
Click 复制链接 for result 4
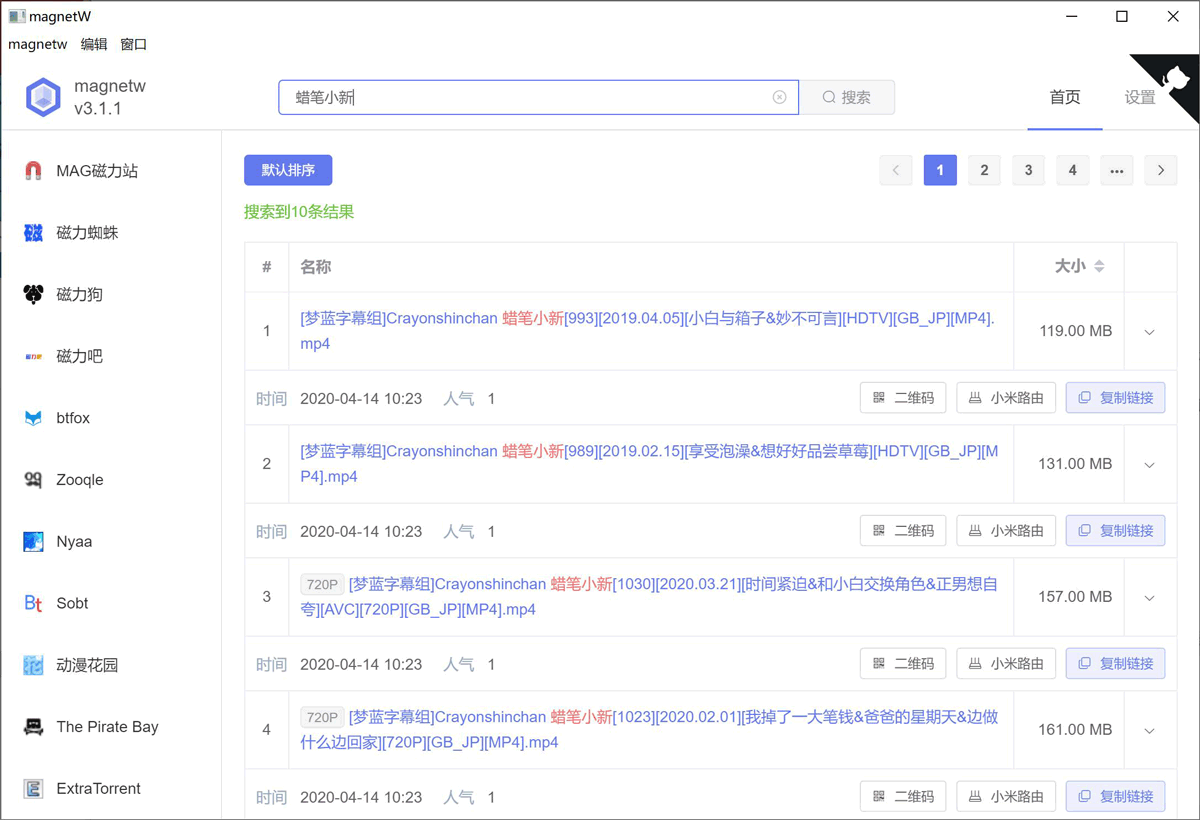tap(1115, 797)
